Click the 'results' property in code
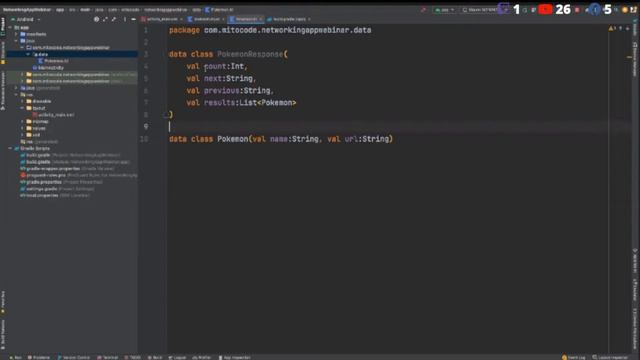The width and height of the screenshot is (640, 360). click(x=219, y=103)
